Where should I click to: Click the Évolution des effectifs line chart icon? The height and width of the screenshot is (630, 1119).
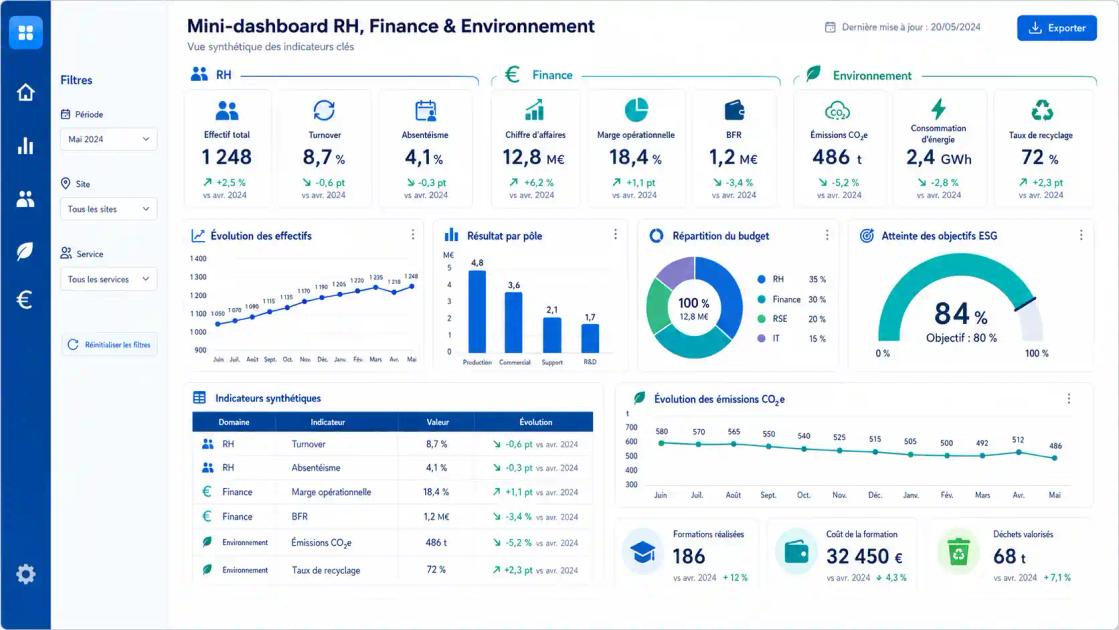click(198, 235)
